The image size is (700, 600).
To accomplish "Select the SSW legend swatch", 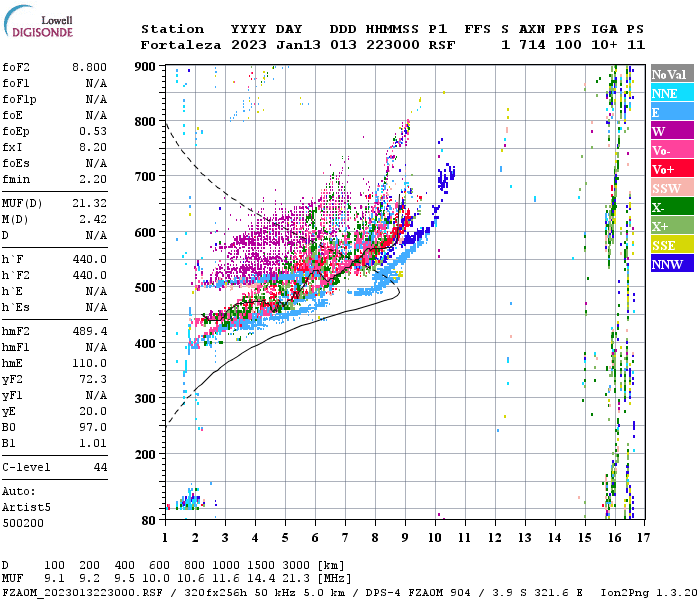I will click(x=672, y=188).
